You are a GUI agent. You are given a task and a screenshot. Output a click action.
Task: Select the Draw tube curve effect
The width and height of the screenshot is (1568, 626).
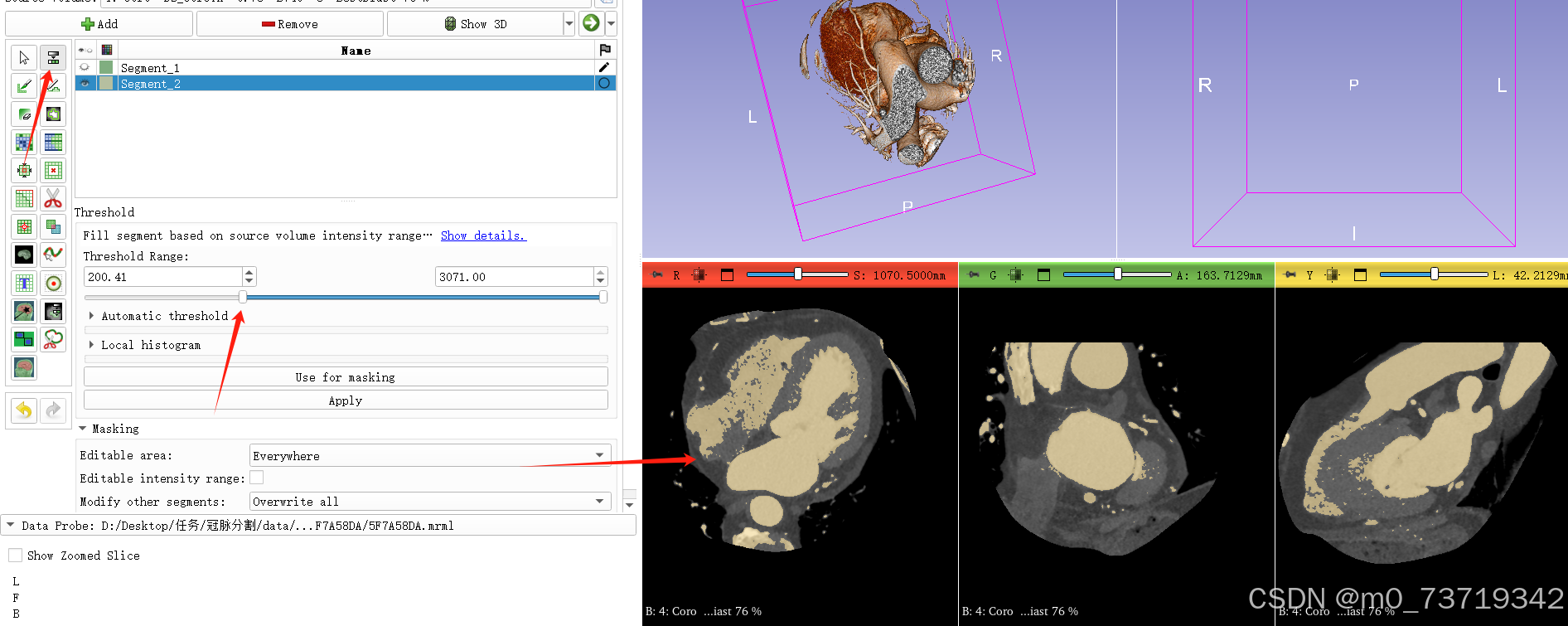click(x=53, y=255)
